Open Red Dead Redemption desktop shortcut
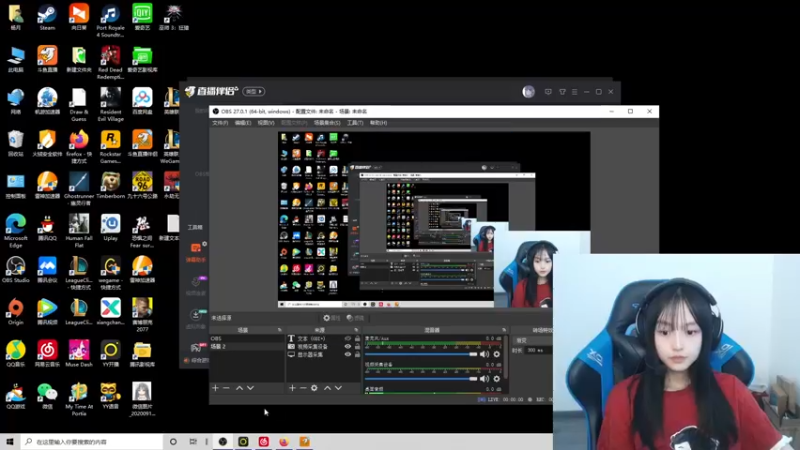Screen dimensions: 800x450 click(110, 63)
